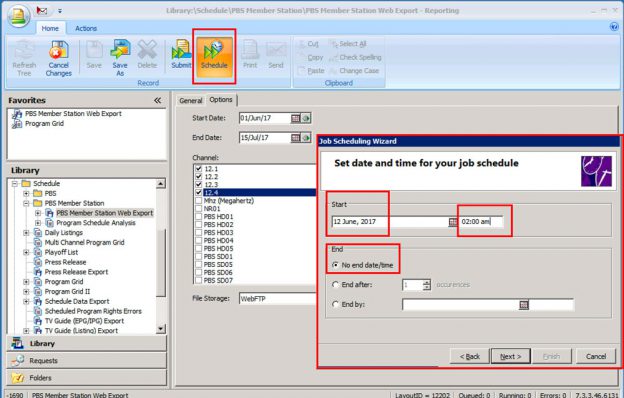
Task: Click the Next button in the wizard
Action: click(511, 356)
